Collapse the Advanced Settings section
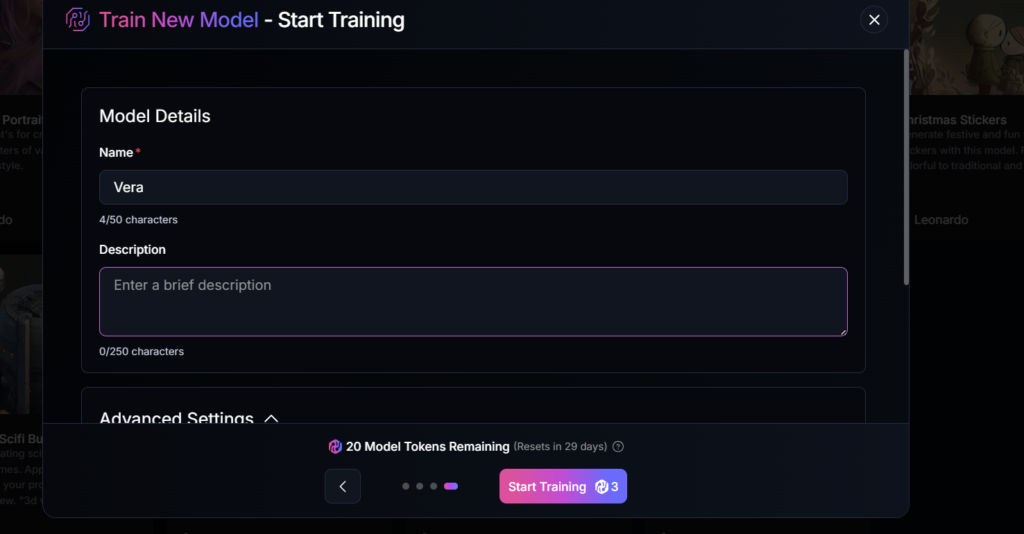 271,418
